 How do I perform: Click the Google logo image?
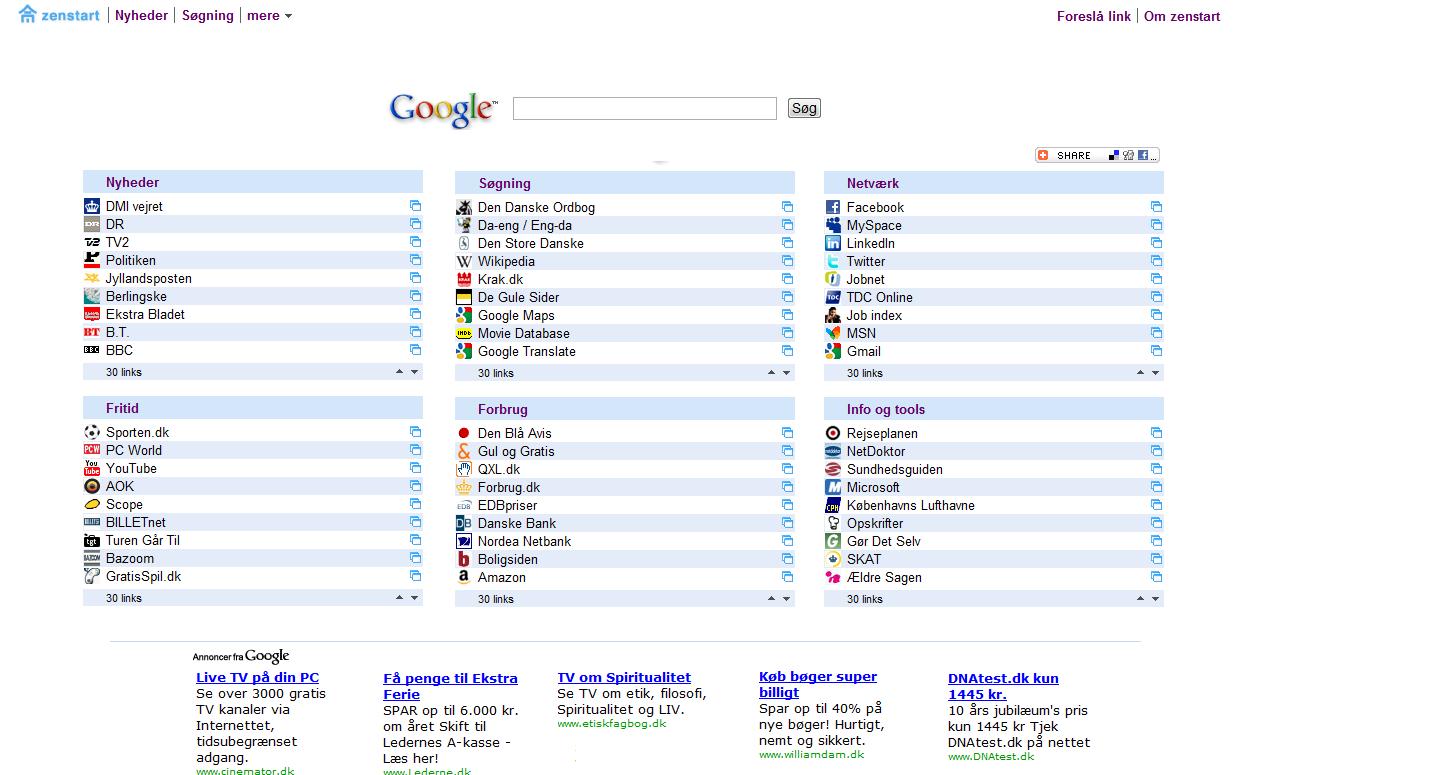coord(443,110)
